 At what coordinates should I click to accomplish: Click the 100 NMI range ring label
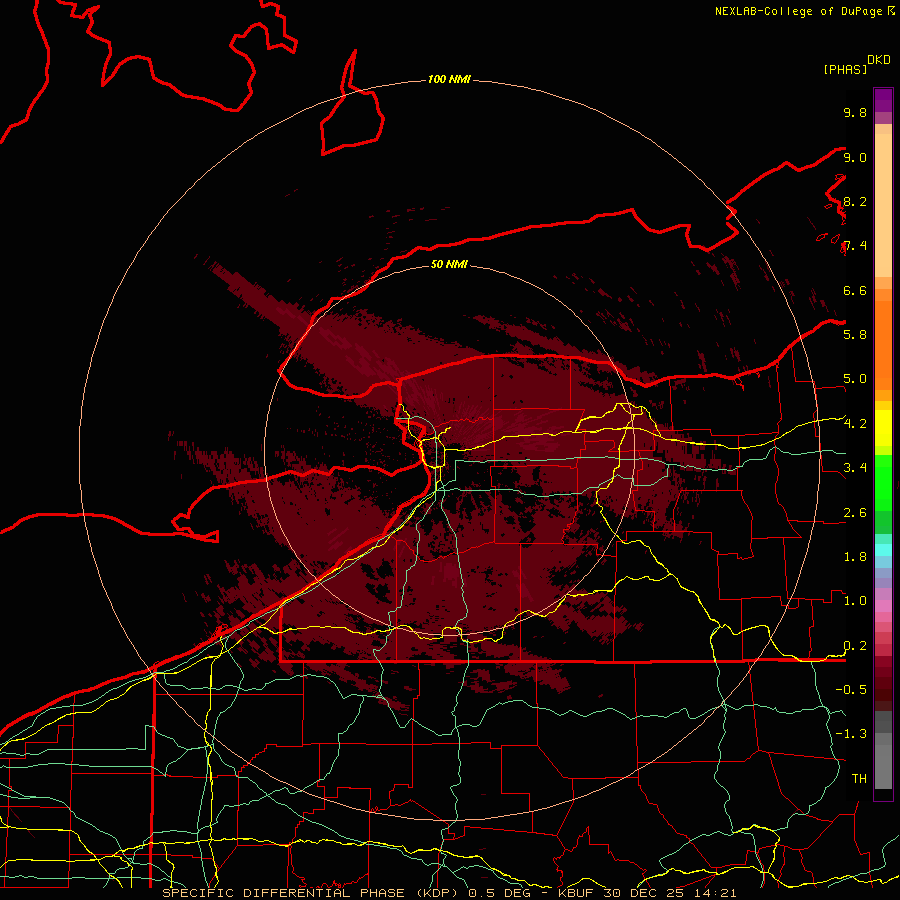449,79
